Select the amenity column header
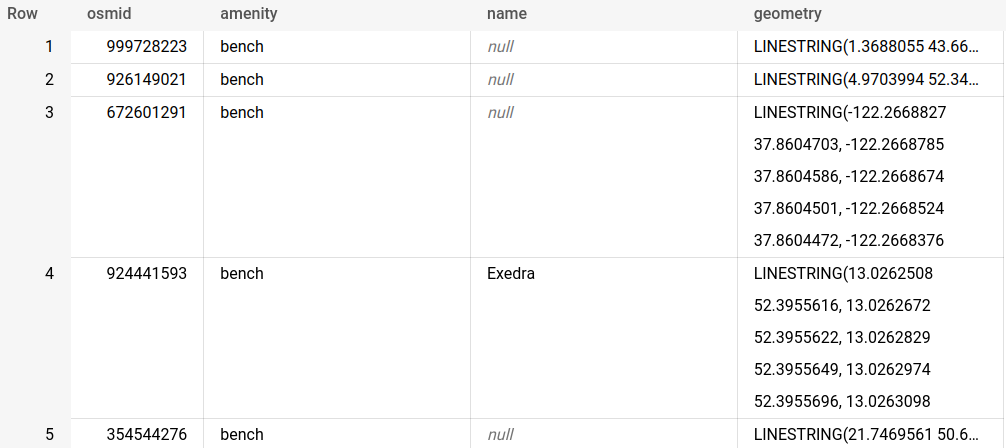Viewport: 1006px width, 448px height. 248,14
